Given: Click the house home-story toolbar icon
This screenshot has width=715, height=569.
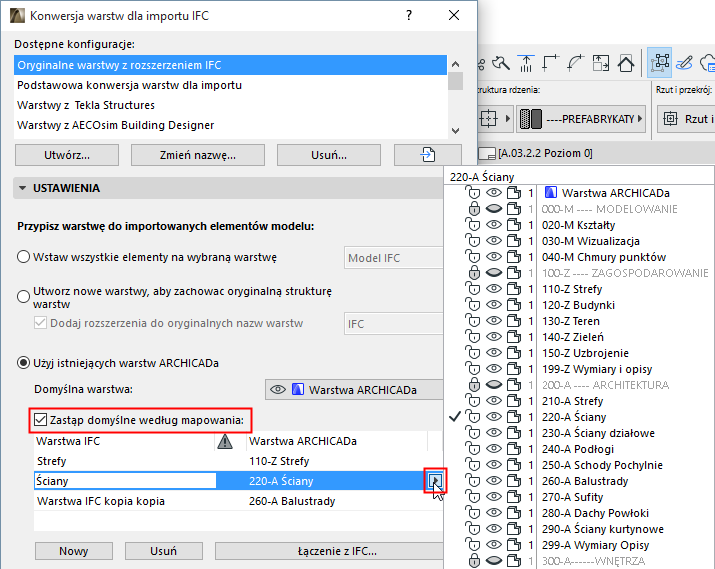Looking at the screenshot, I should coord(626,63).
